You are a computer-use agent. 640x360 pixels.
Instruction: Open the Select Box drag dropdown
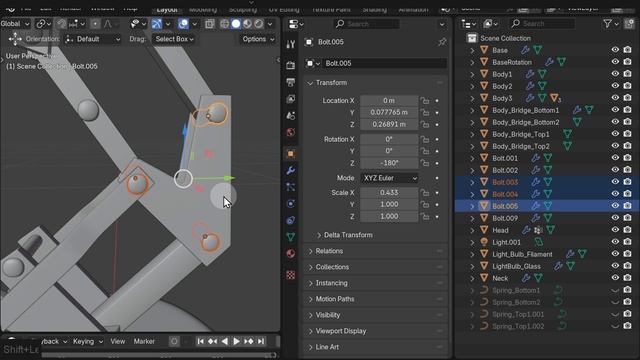(174, 39)
